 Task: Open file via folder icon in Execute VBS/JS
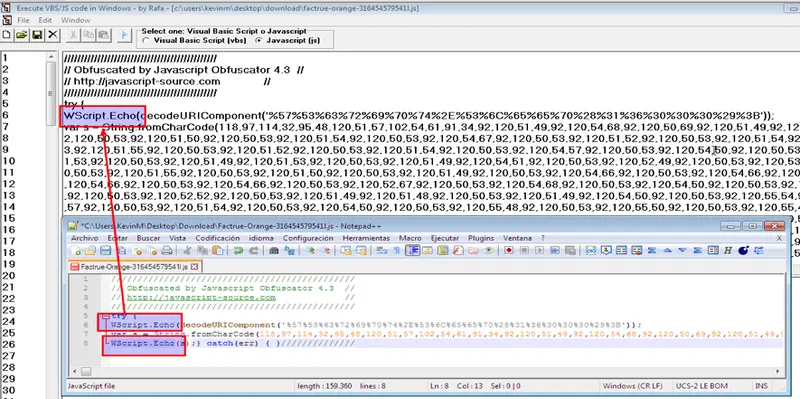21,35
